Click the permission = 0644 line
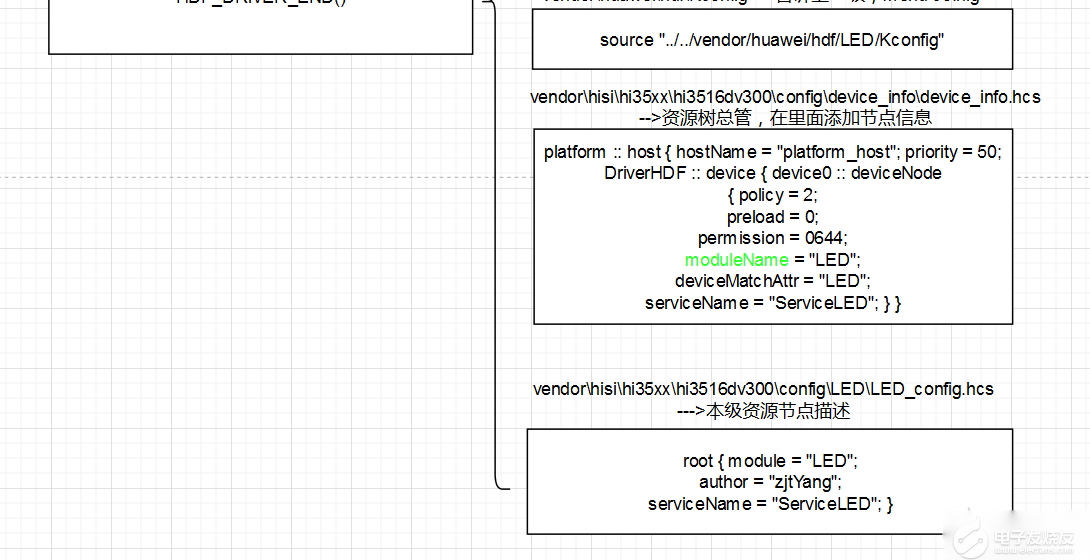The image size is (1090, 560). point(772,238)
